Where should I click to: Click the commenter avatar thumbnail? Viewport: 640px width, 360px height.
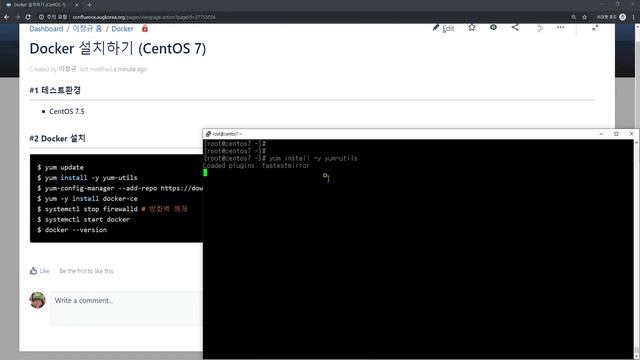click(37, 300)
